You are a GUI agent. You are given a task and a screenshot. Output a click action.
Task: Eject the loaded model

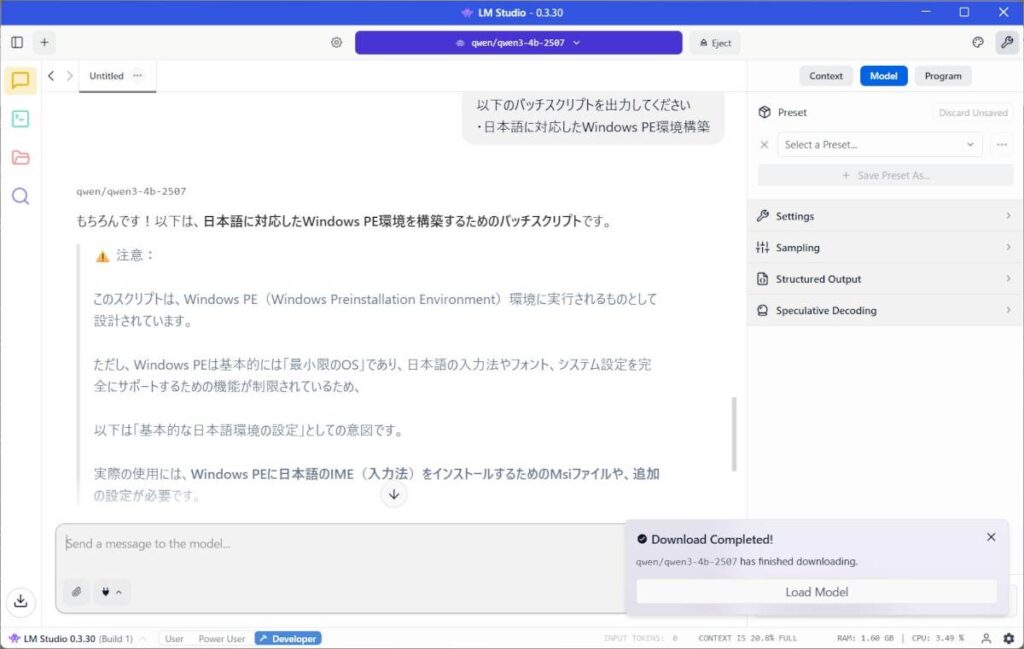click(715, 43)
